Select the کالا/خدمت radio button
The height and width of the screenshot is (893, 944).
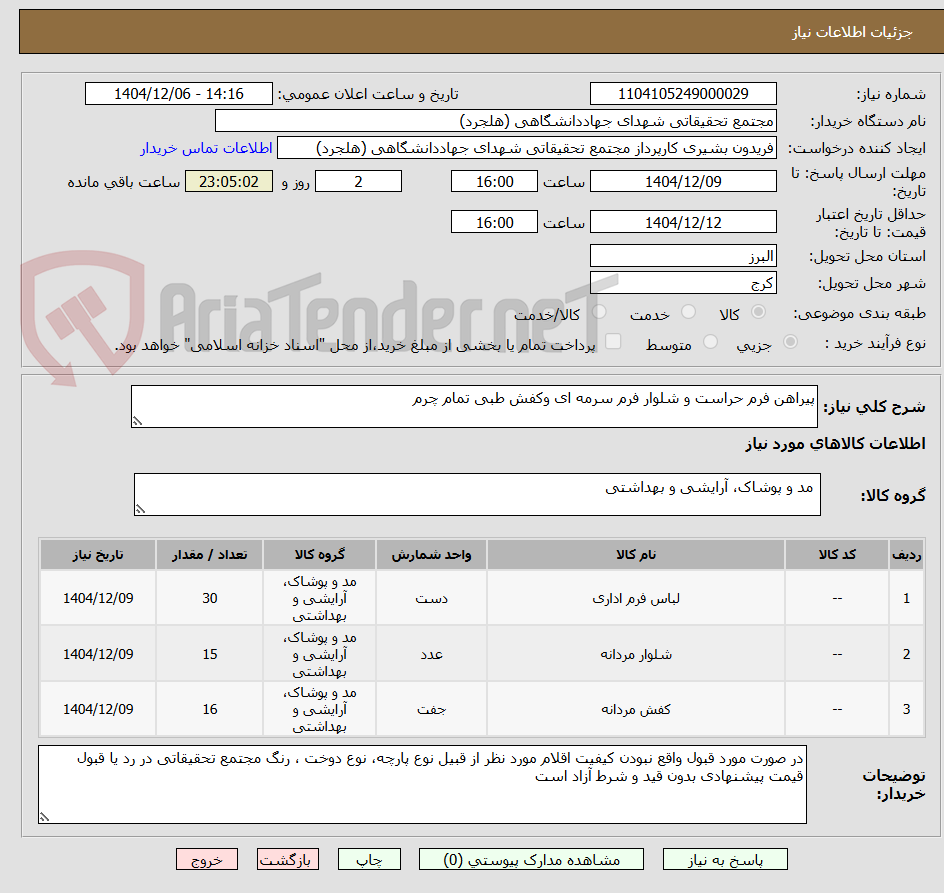599,312
